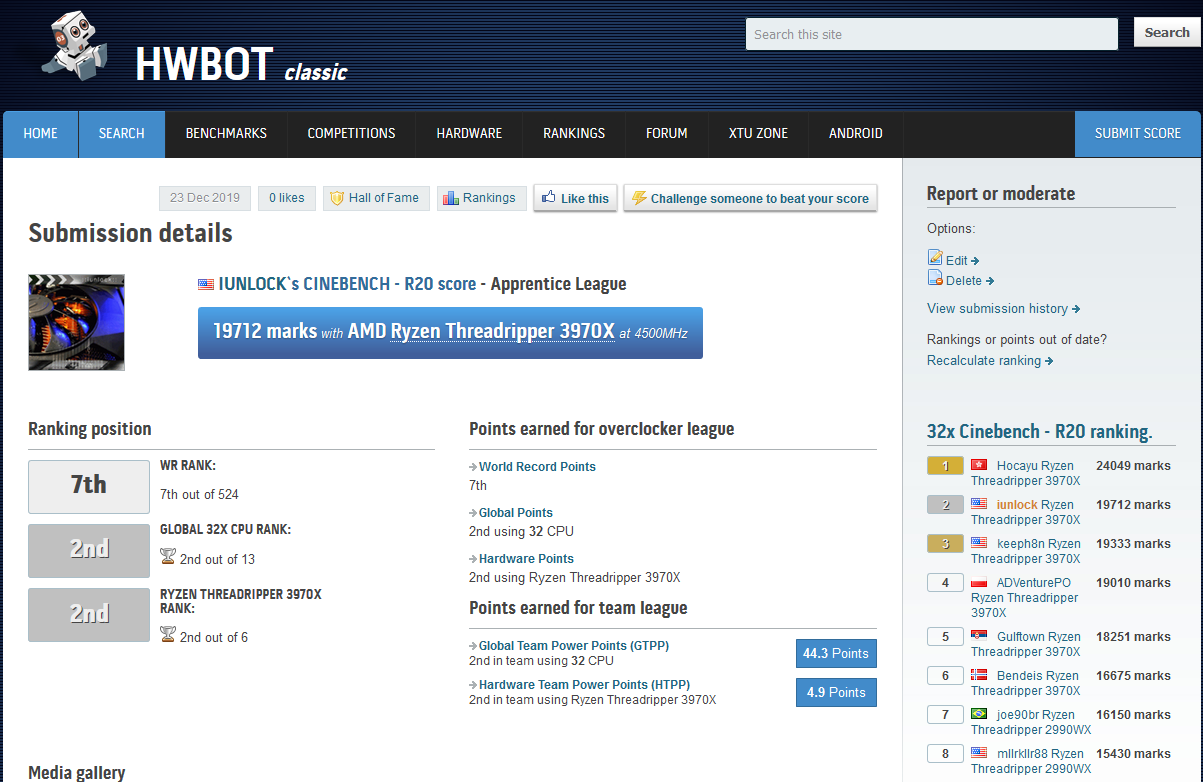Viewport: 1203px width, 782px height.
Task: Click the Edit pencil icon
Action: 935,258
